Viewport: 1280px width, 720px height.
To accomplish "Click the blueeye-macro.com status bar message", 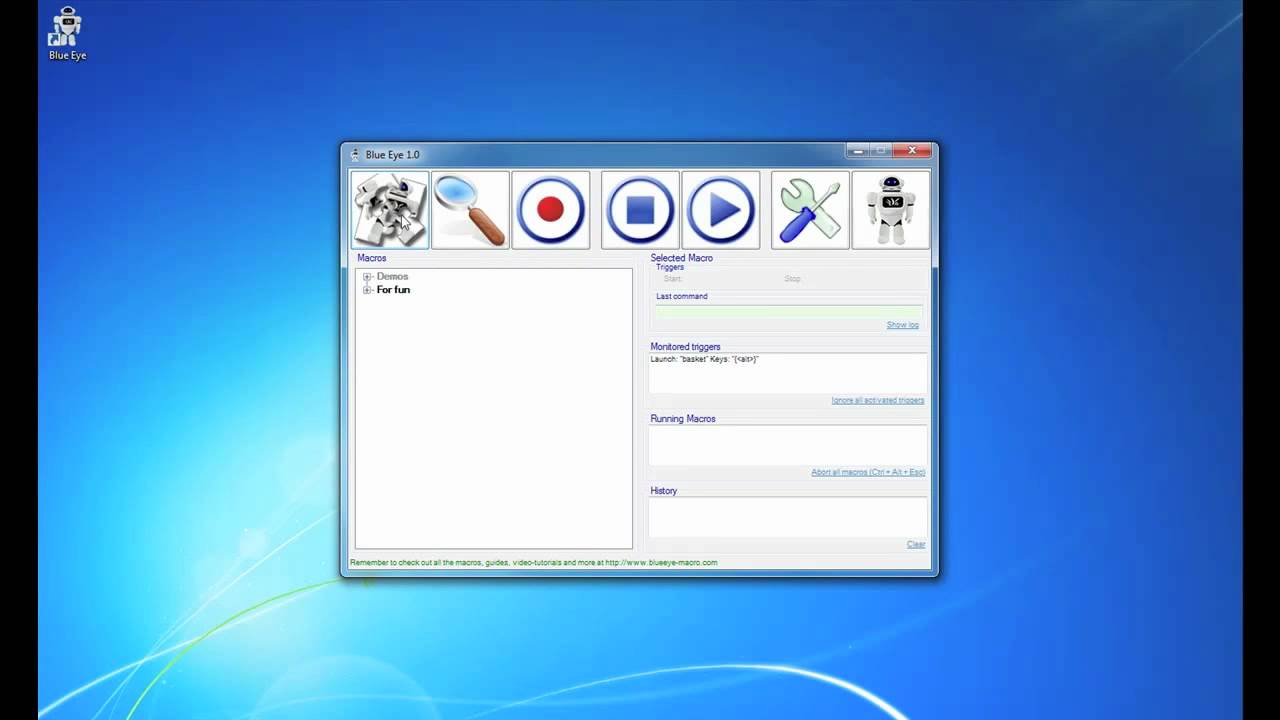I will [534, 562].
